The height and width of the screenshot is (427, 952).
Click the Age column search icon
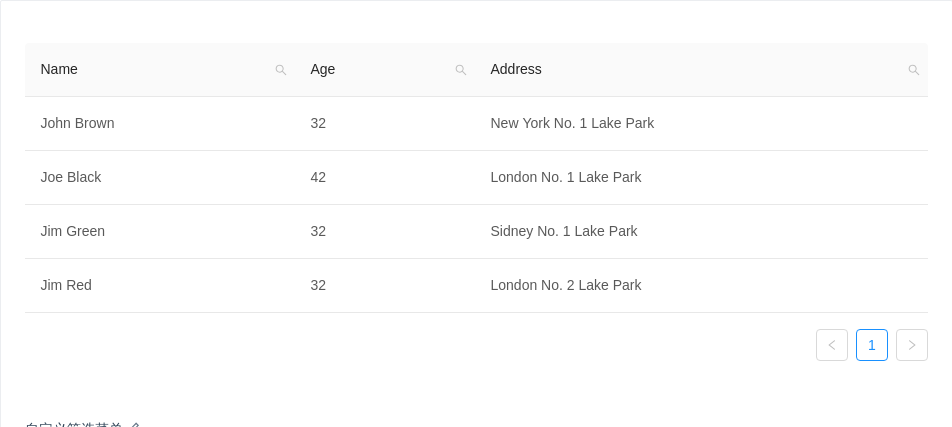pyautogui.click(x=461, y=70)
